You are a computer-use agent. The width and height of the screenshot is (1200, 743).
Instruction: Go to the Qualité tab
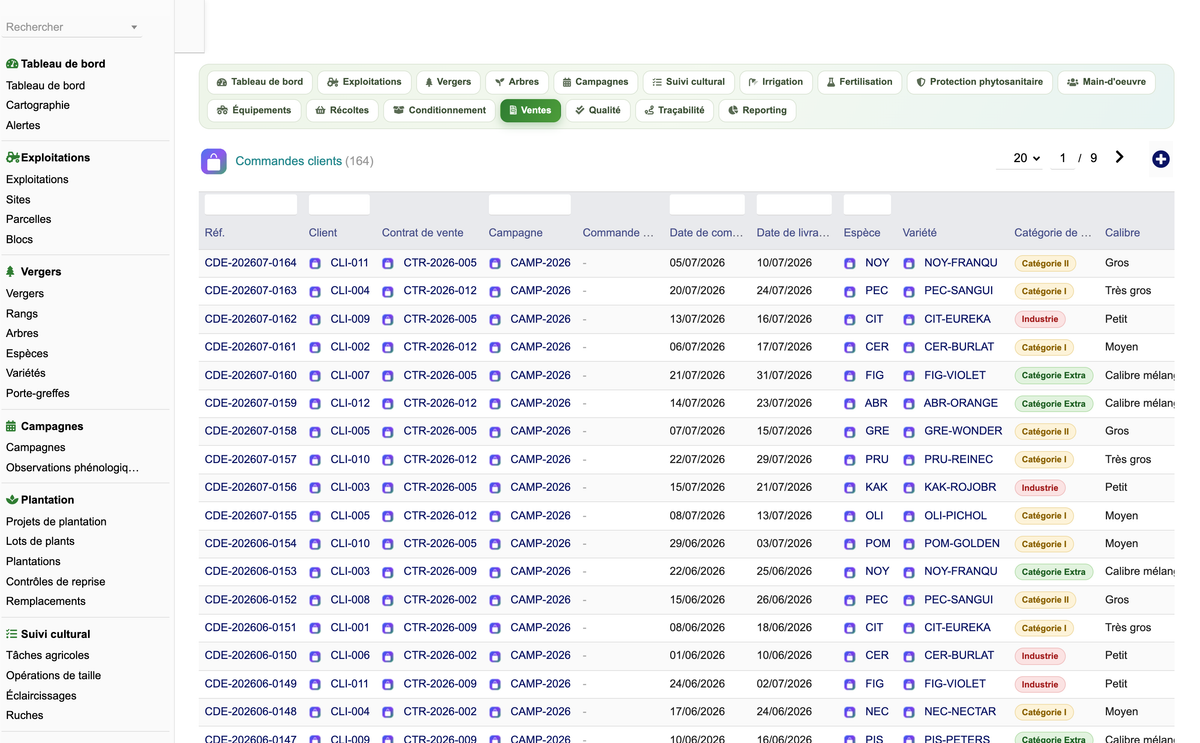[598, 110]
